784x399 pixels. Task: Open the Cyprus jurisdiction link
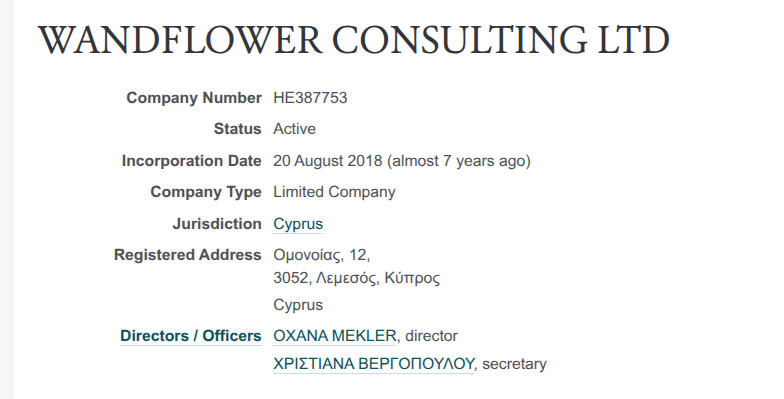coord(298,224)
